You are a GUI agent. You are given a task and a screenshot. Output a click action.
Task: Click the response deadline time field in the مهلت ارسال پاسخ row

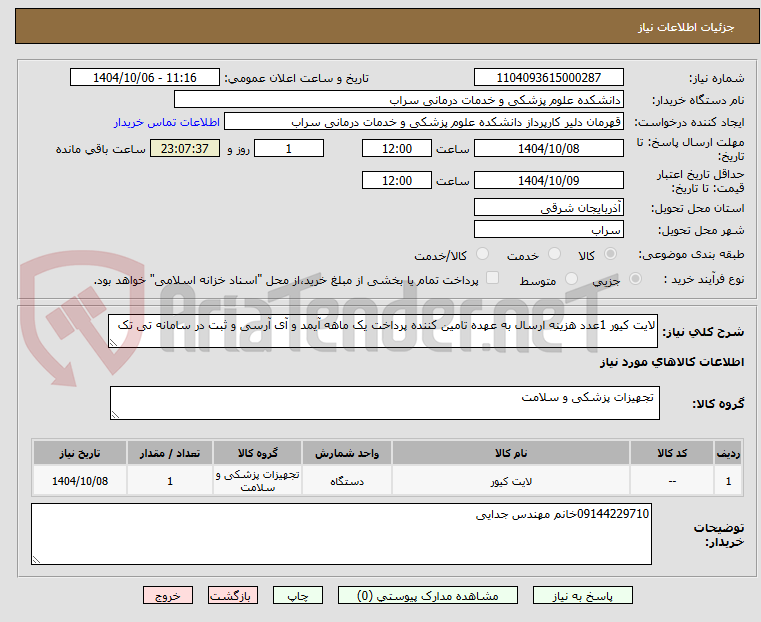397,148
